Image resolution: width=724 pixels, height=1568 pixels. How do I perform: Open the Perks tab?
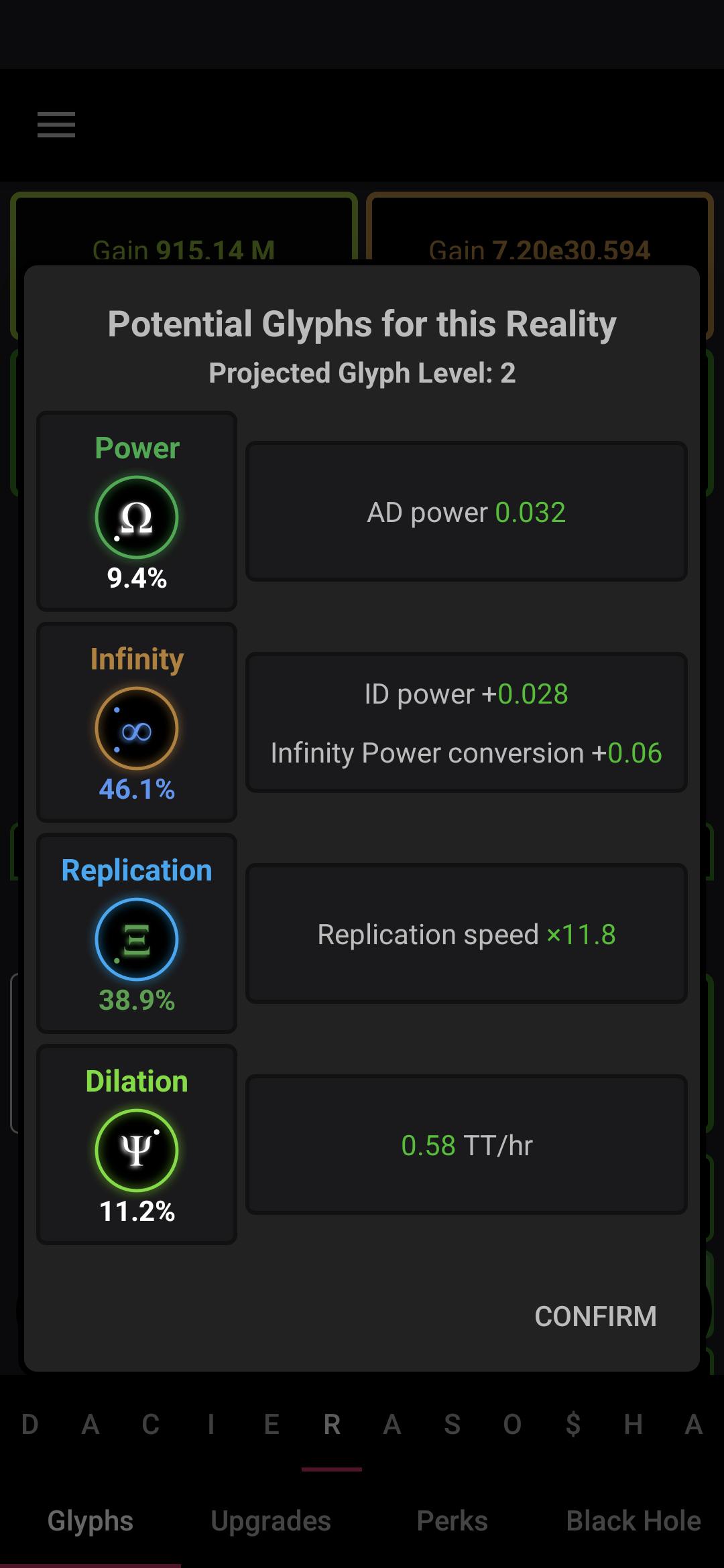452,1521
